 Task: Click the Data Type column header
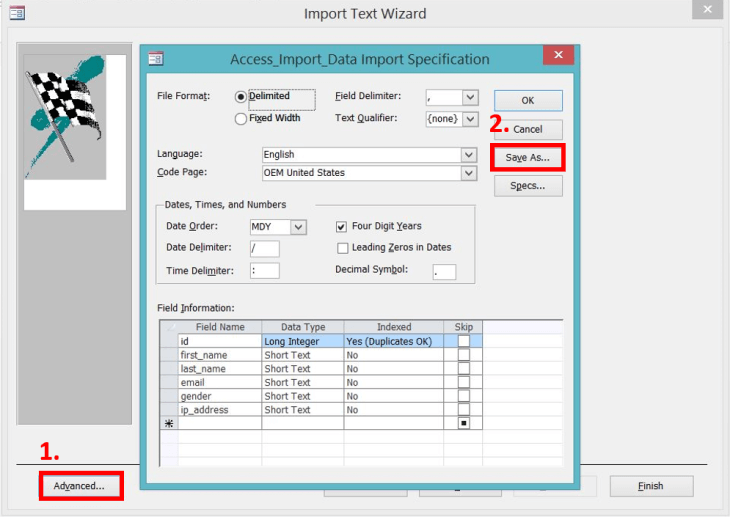point(303,327)
